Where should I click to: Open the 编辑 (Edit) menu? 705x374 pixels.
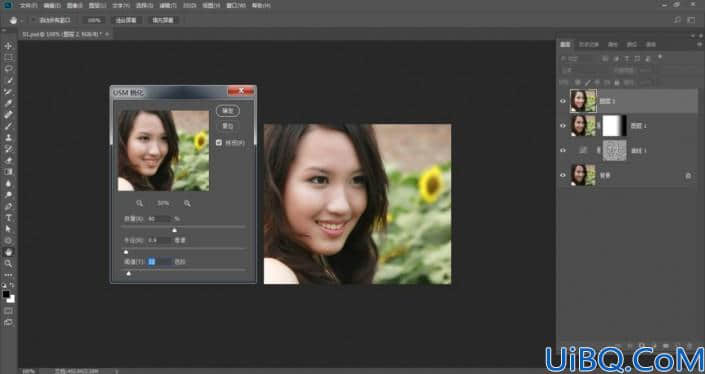tap(51, 6)
